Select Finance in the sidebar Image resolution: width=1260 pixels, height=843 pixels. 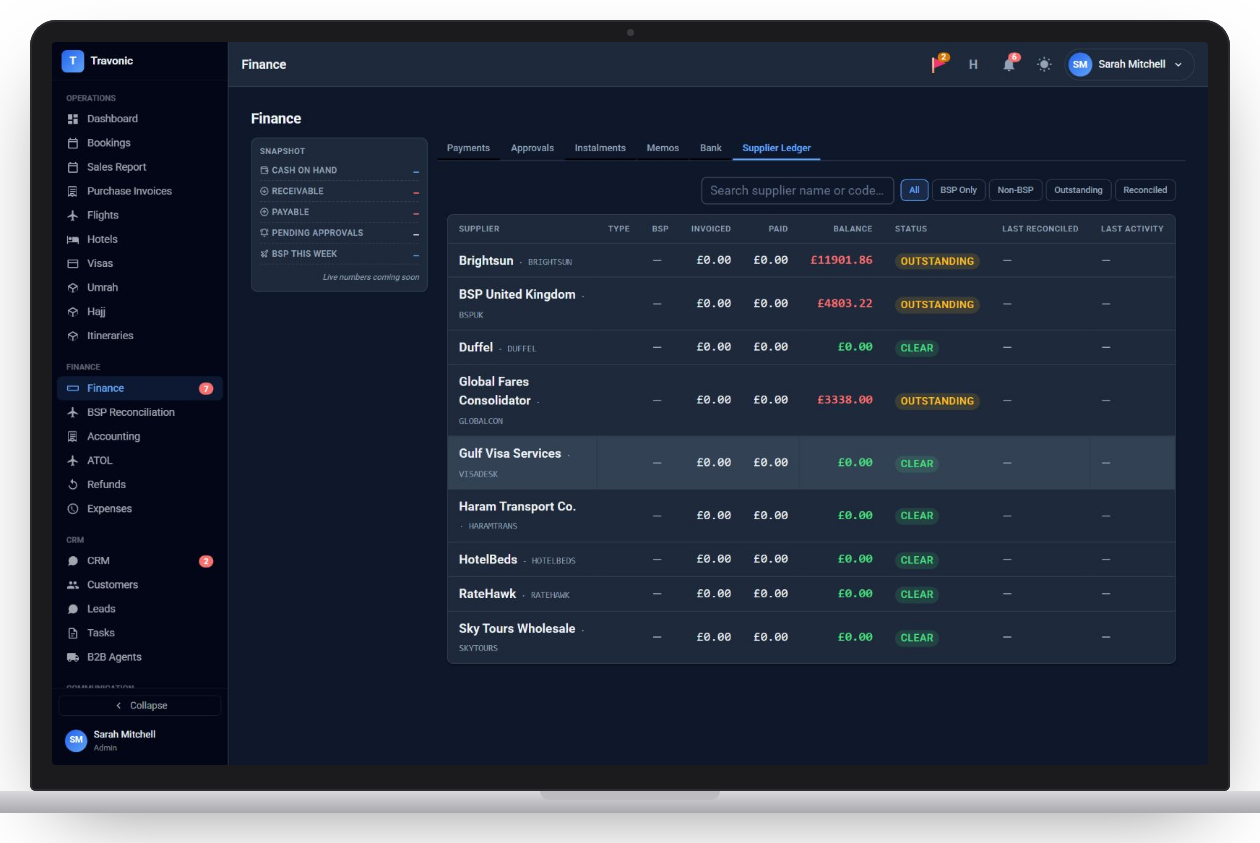click(x=139, y=388)
